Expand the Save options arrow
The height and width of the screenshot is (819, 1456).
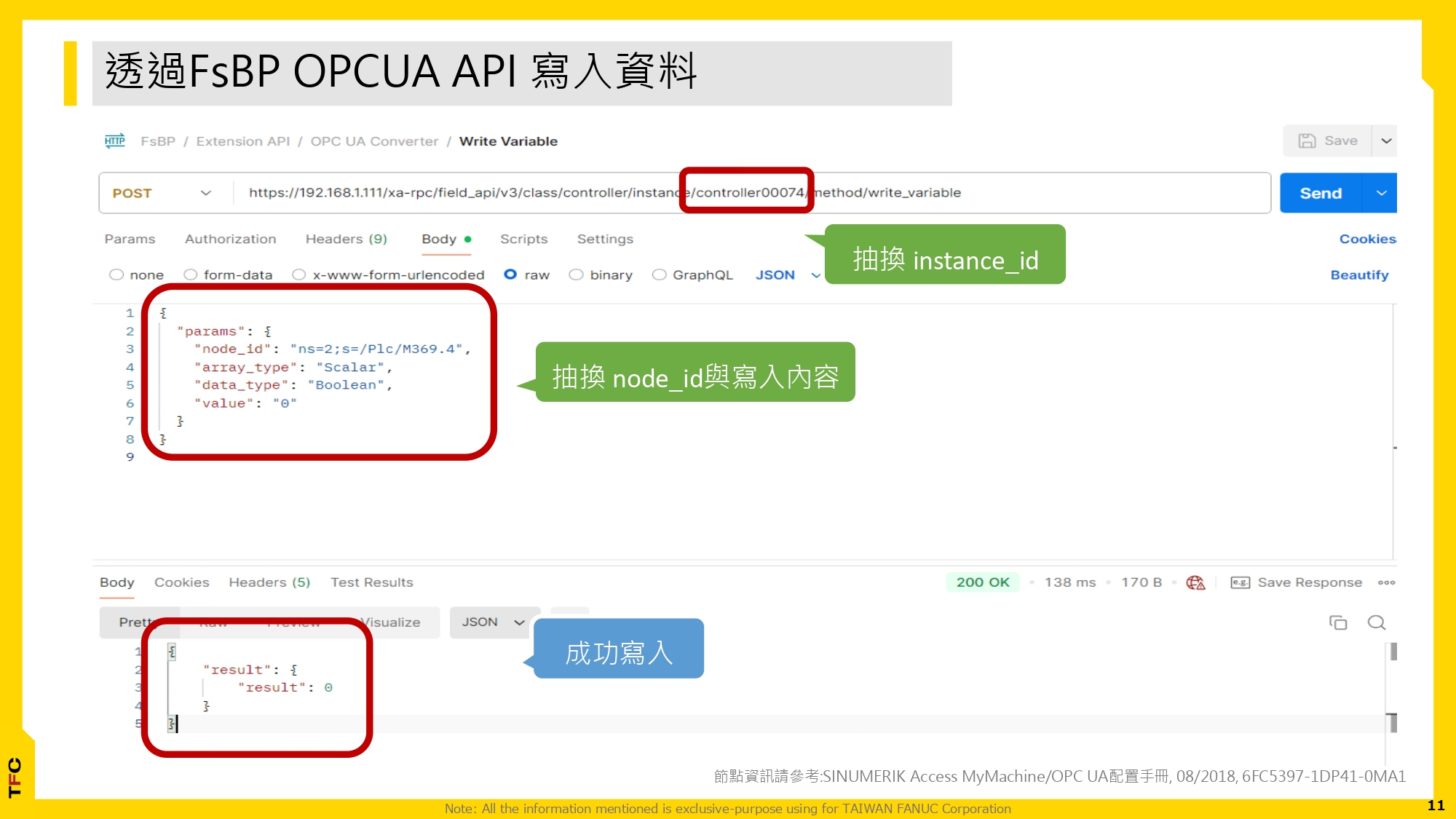tap(1386, 141)
